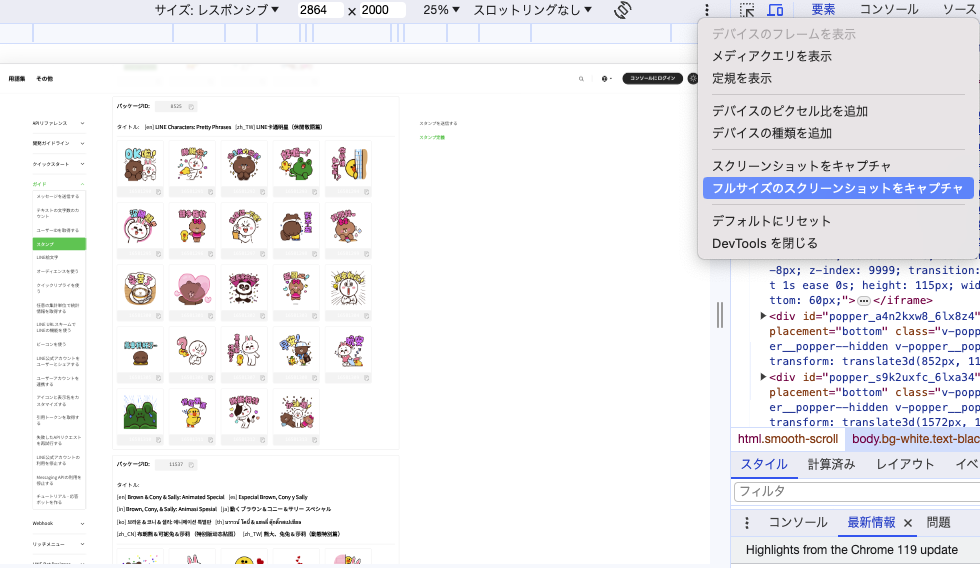This screenshot has height=568, width=980.
Task: Expand the リッチメニュー sidebar section
Action: click(59, 544)
